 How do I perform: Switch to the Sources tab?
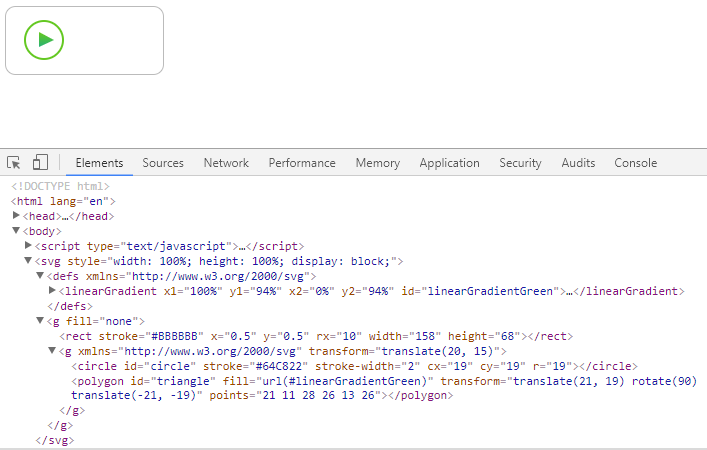pyautogui.click(x=163, y=163)
